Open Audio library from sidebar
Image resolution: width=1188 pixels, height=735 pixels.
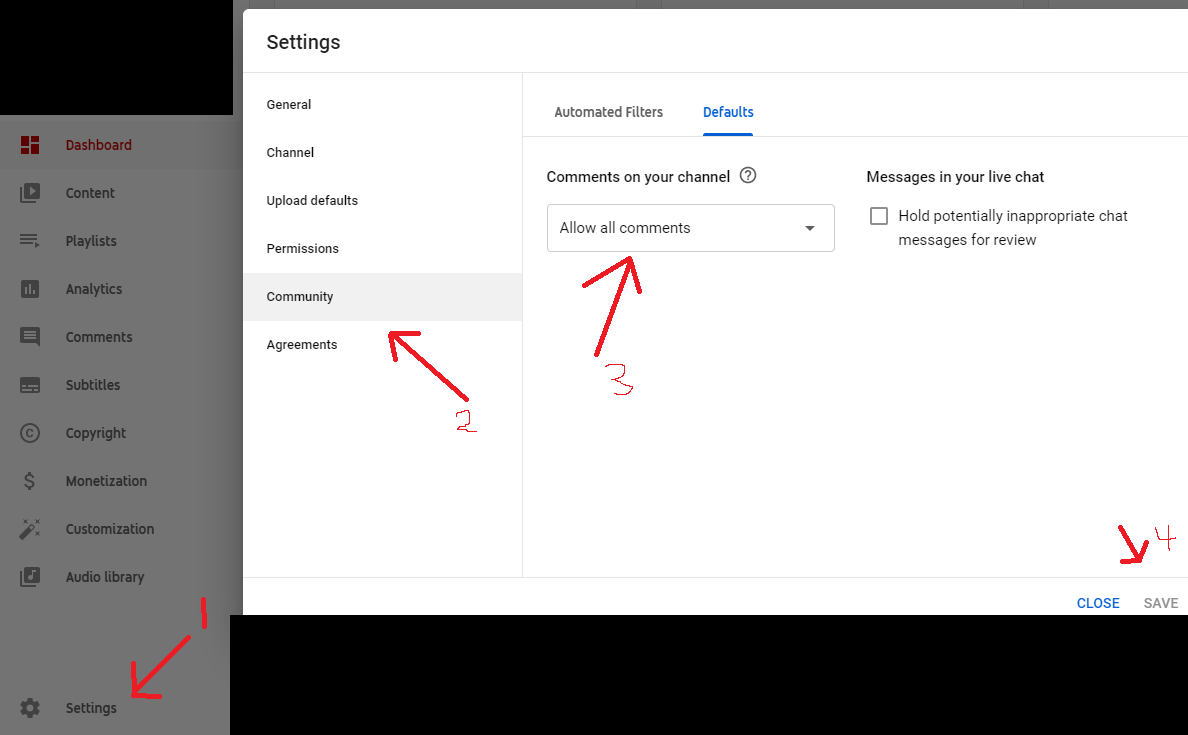(105, 577)
